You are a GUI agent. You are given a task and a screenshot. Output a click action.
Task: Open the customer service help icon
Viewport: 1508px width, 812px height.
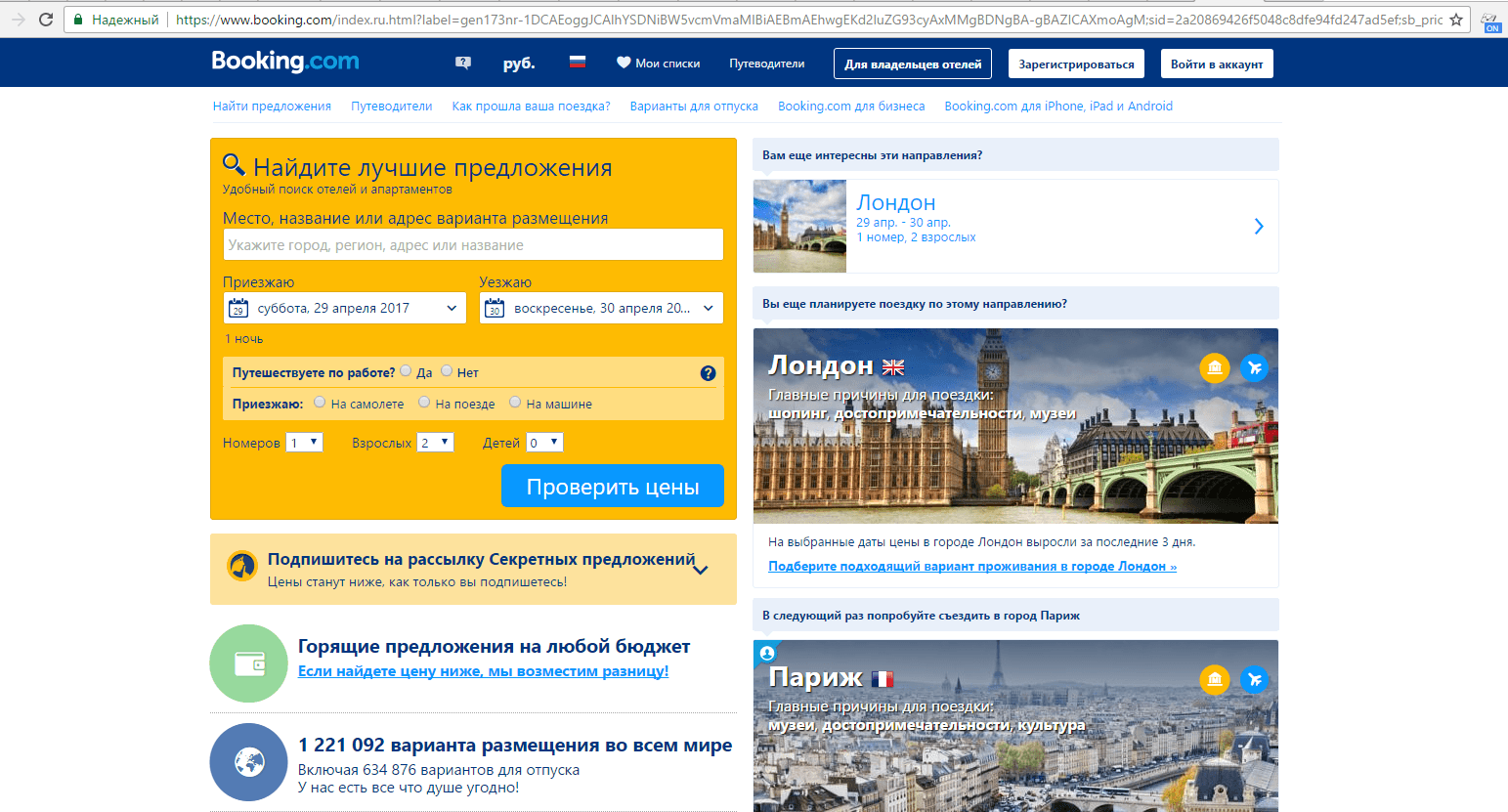point(463,64)
